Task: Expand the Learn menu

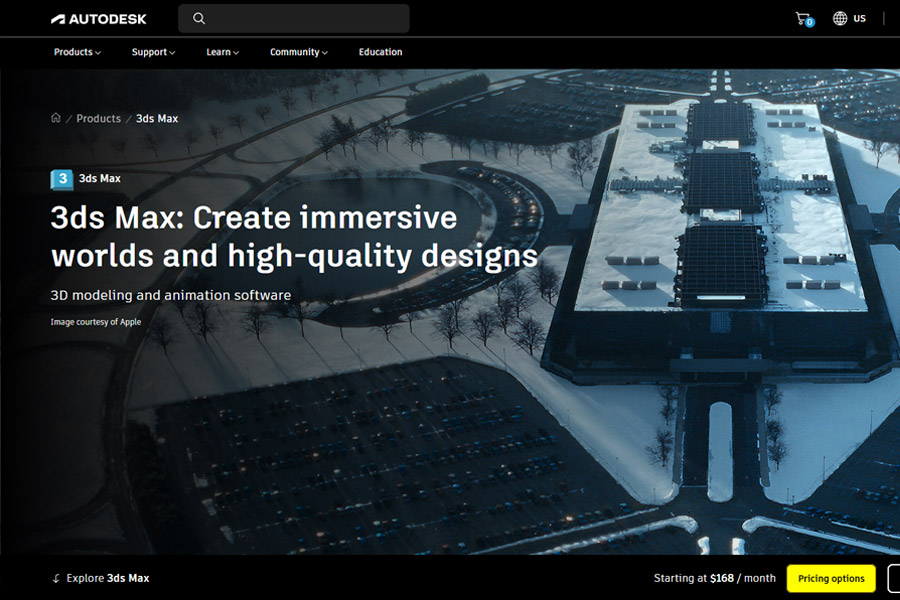Action: point(222,52)
